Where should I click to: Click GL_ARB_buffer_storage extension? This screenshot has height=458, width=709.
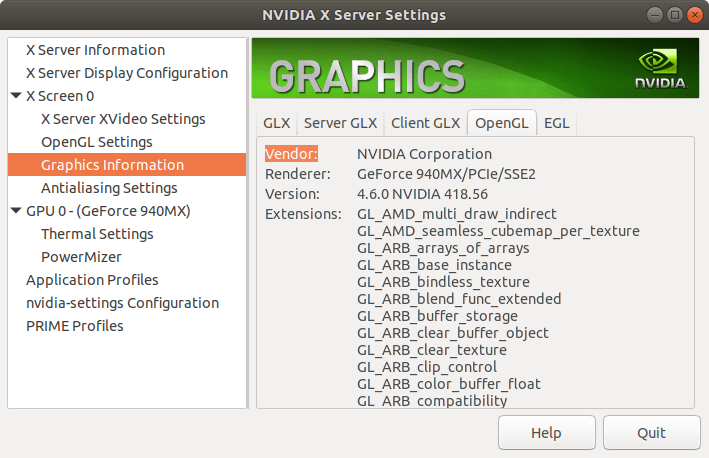pos(437,316)
